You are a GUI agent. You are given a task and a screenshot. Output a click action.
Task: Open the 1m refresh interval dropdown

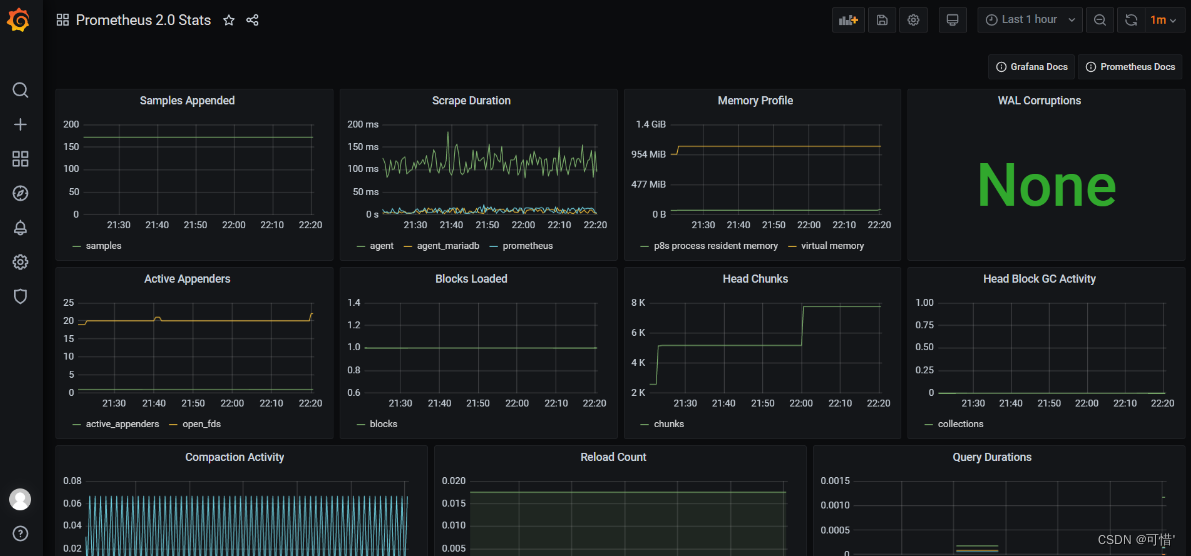click(1164, 20)
